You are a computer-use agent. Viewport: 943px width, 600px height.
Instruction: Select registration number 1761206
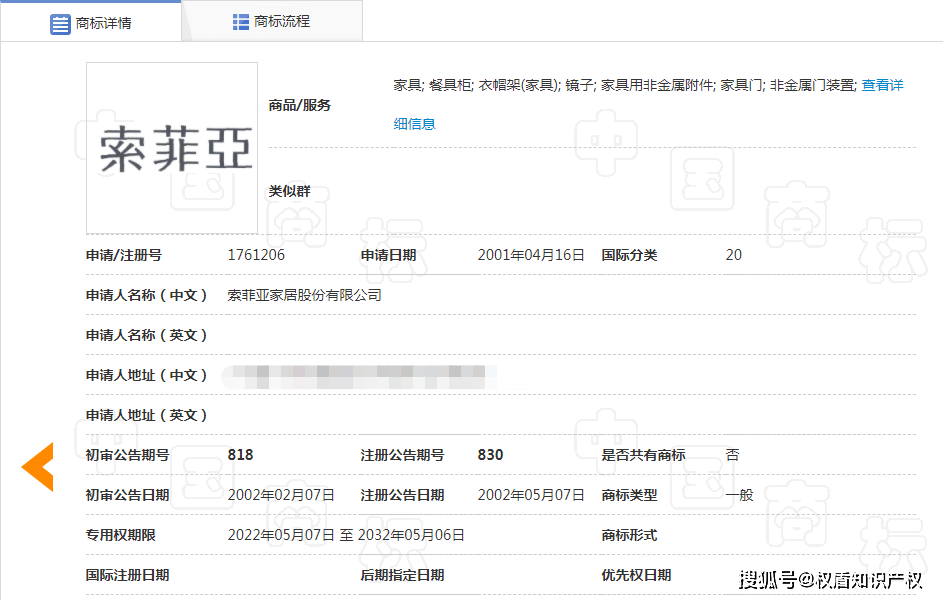pyautogui.click(x=256, y=255)
